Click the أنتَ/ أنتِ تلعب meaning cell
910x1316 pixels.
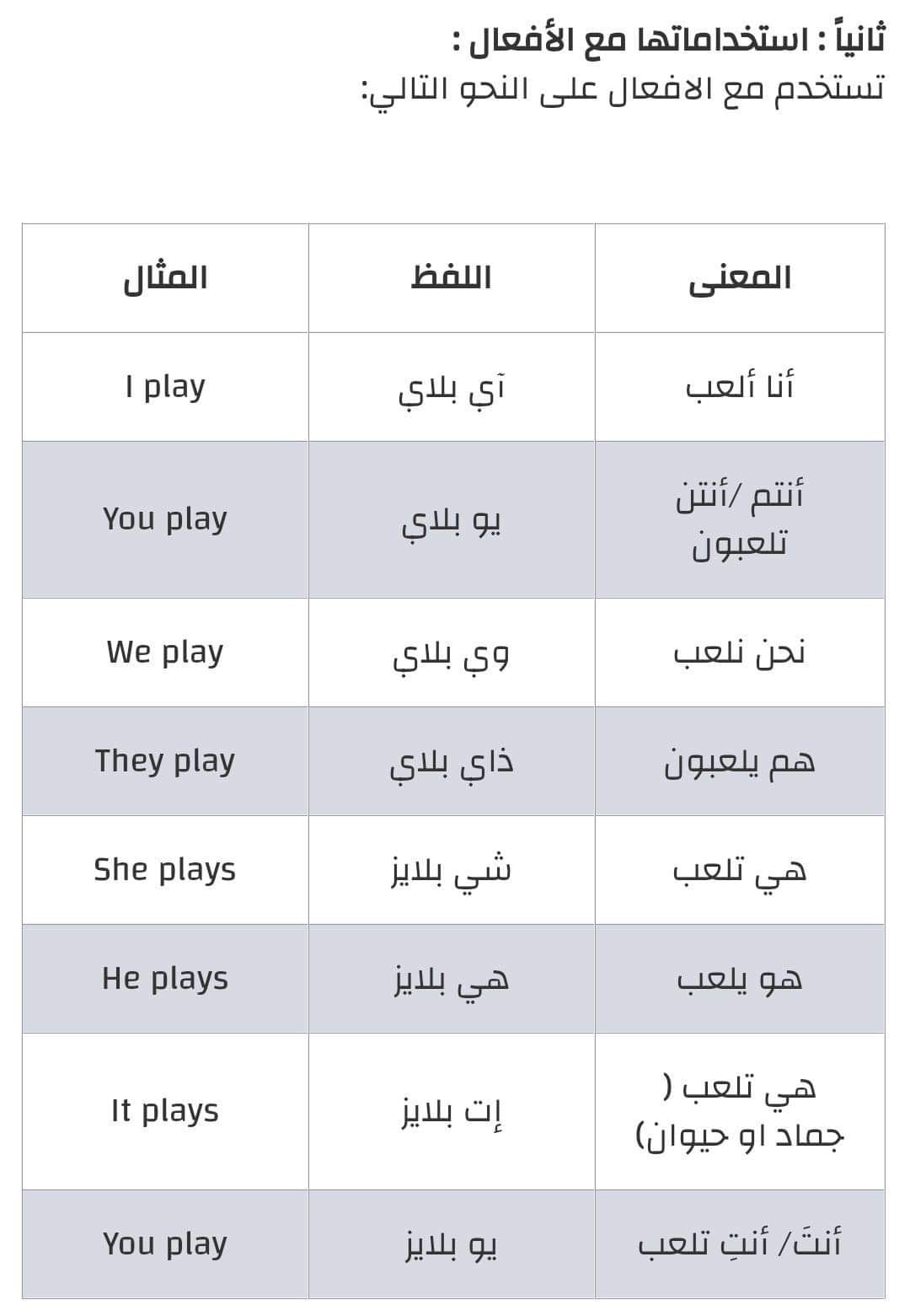pos(740,1244)
